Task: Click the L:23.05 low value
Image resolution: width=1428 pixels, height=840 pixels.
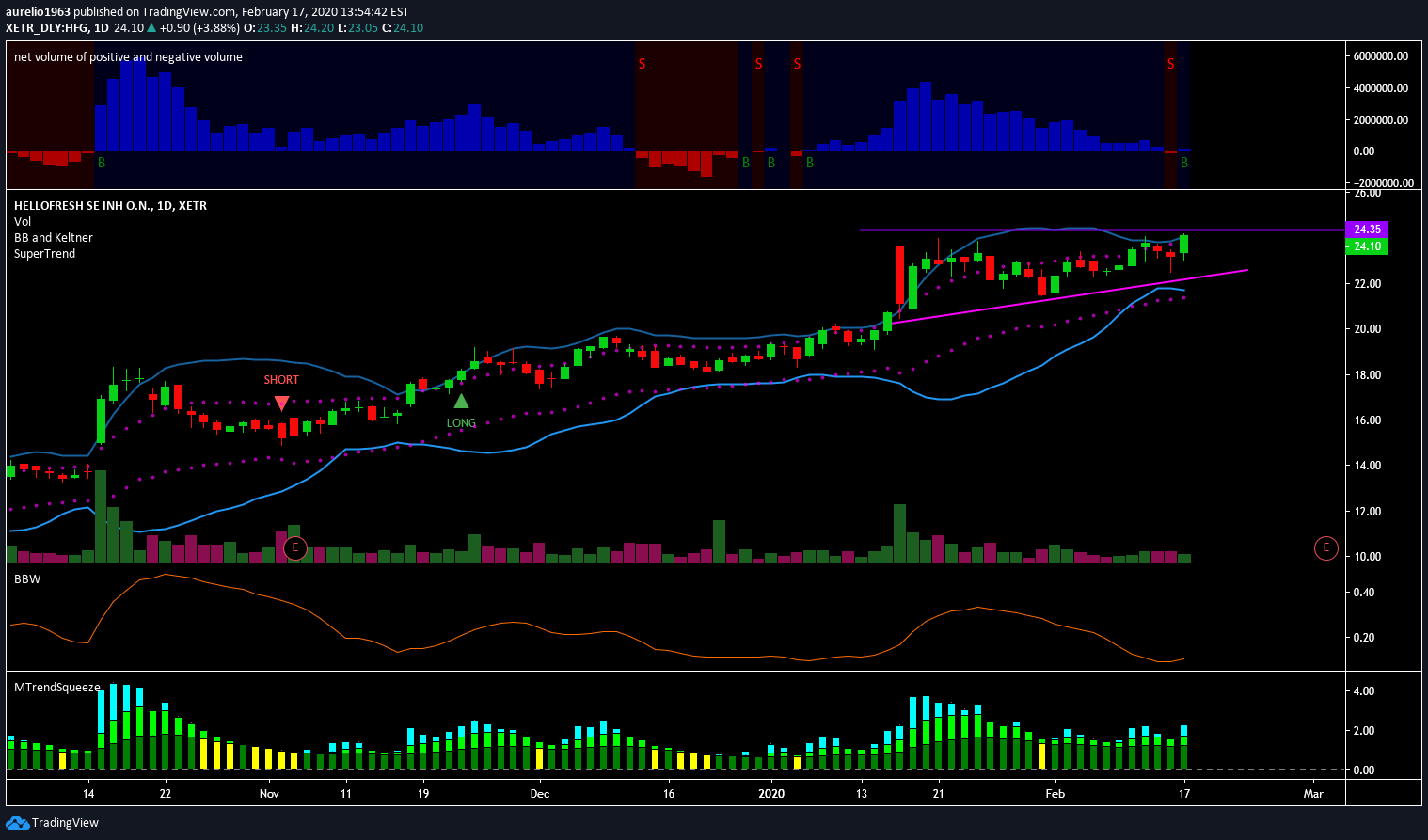Action: tap(357, 28)
